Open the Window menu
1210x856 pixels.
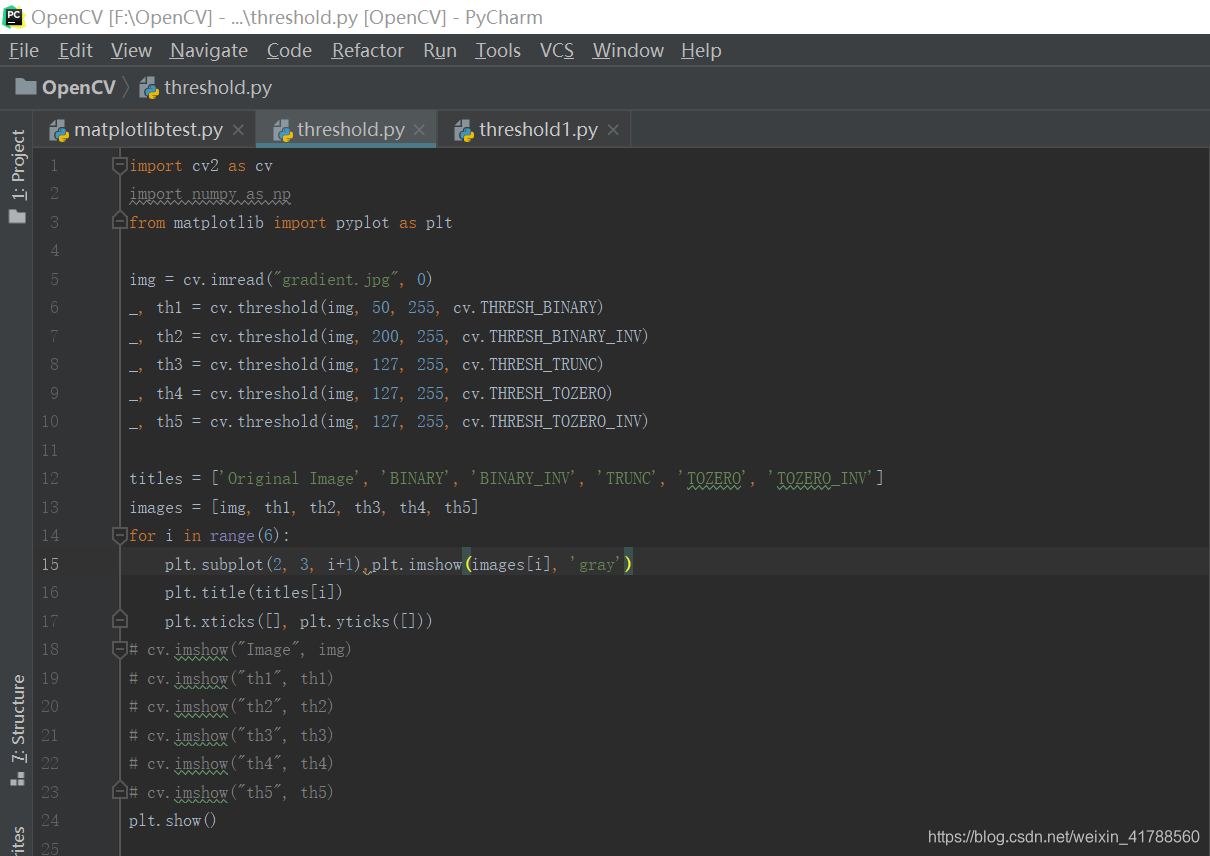pos(628,51)
